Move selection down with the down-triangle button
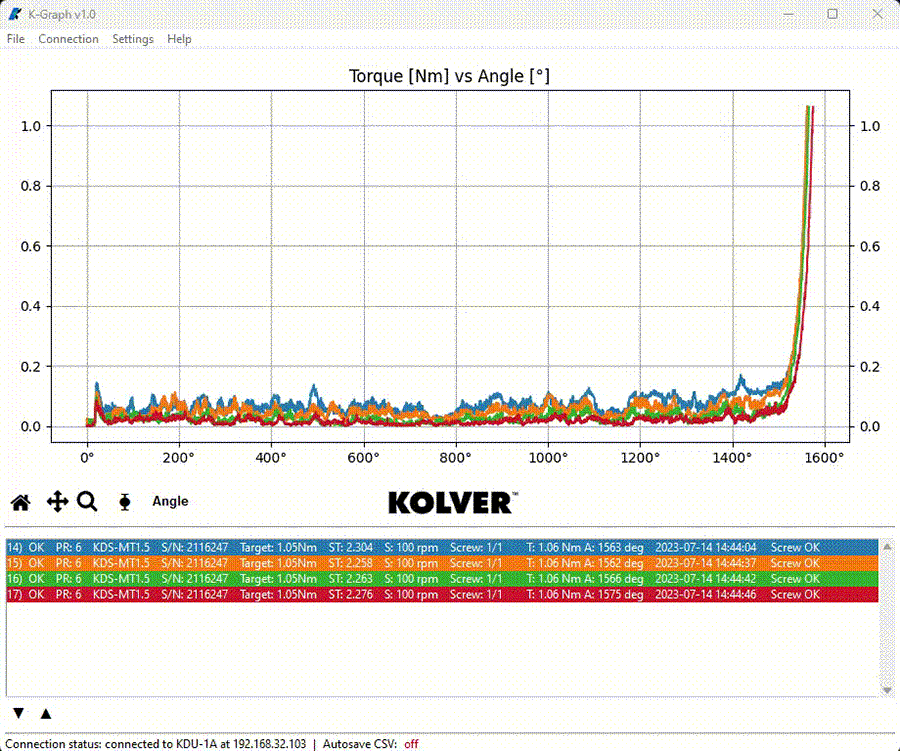900x751 pixels. (18, 713)
